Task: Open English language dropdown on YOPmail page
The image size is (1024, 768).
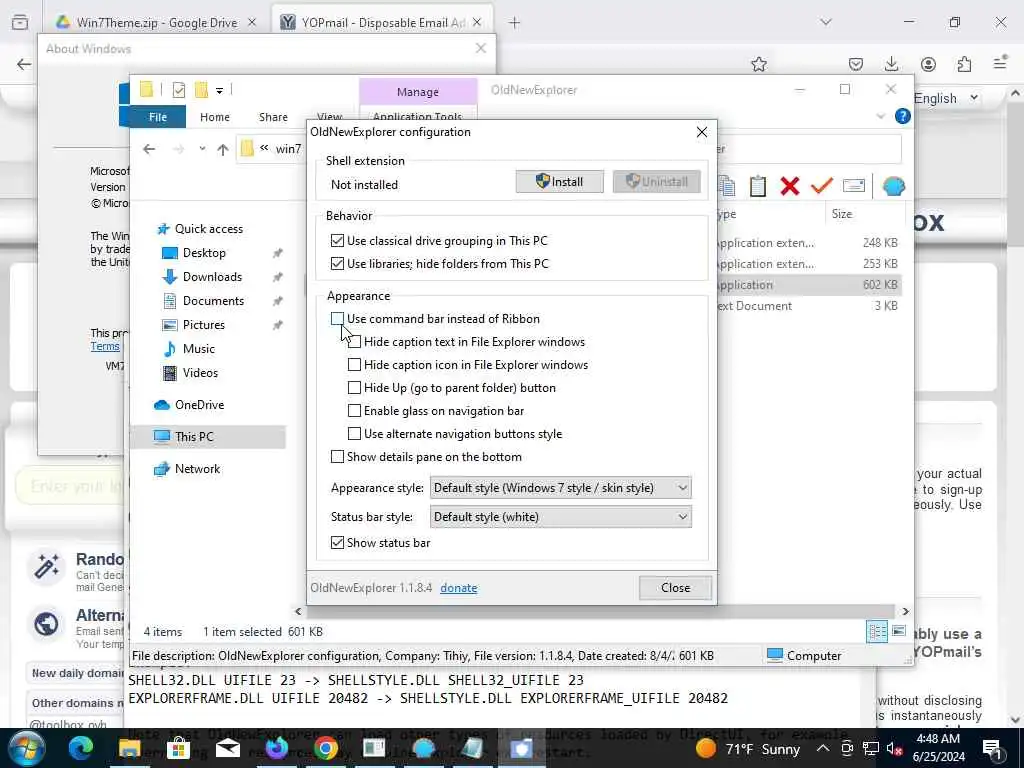Action: [946, 98]
